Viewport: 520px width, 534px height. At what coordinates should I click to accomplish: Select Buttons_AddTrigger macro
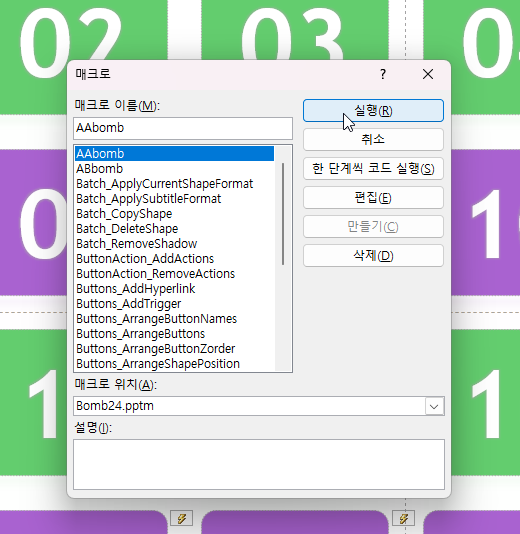[174, 303]
